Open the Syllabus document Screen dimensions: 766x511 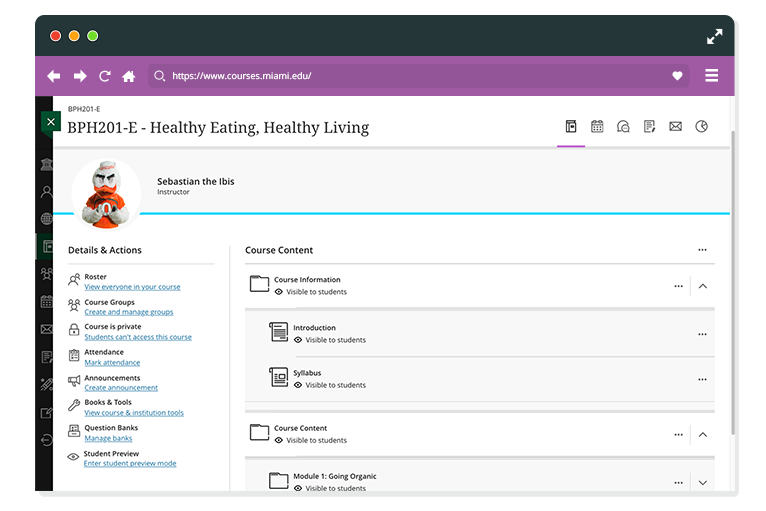click(x=307, y=373)
